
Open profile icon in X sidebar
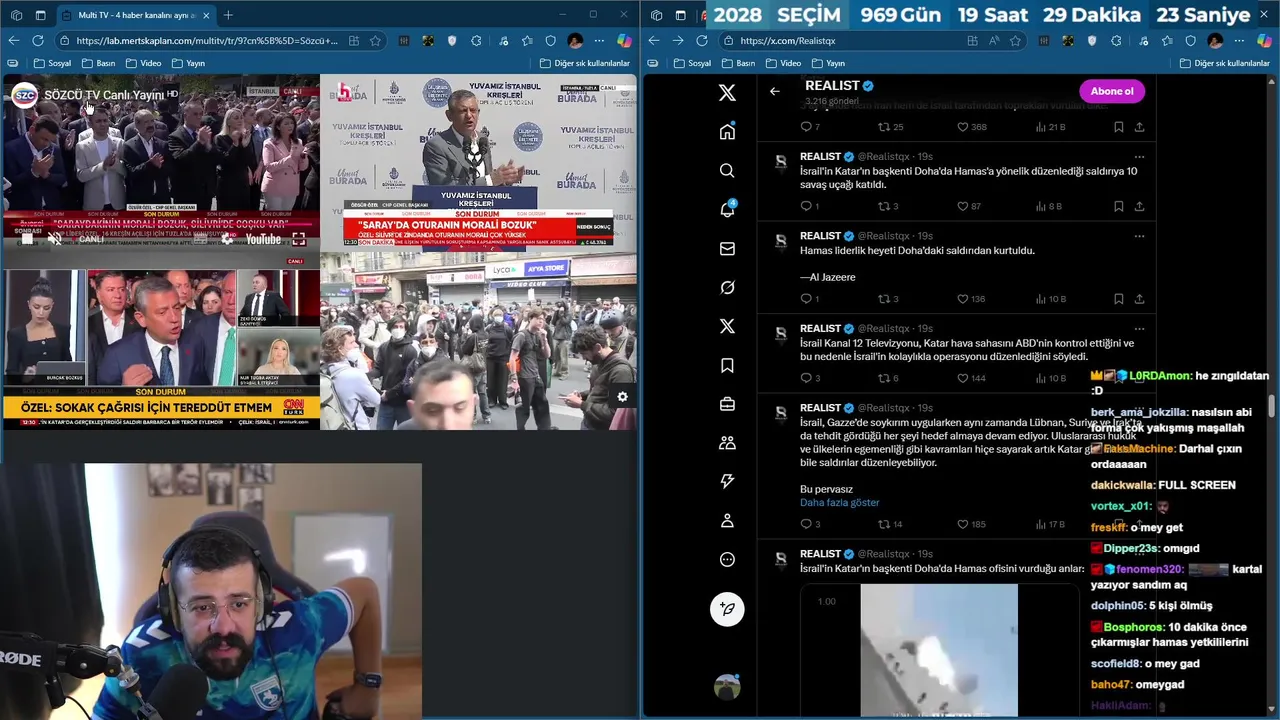tap(727, 520)
